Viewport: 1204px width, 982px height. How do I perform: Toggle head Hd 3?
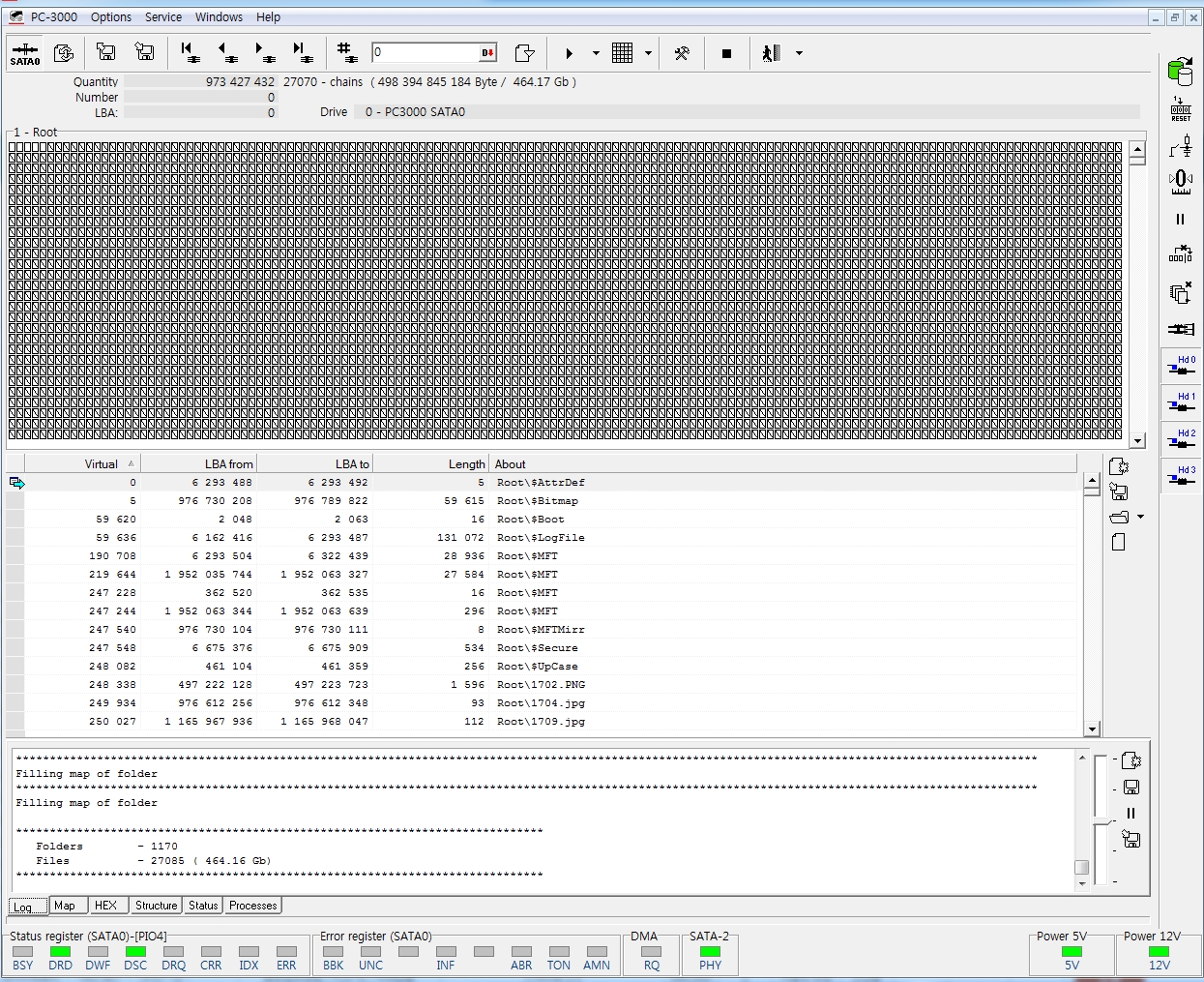(x=1181, y=475)
